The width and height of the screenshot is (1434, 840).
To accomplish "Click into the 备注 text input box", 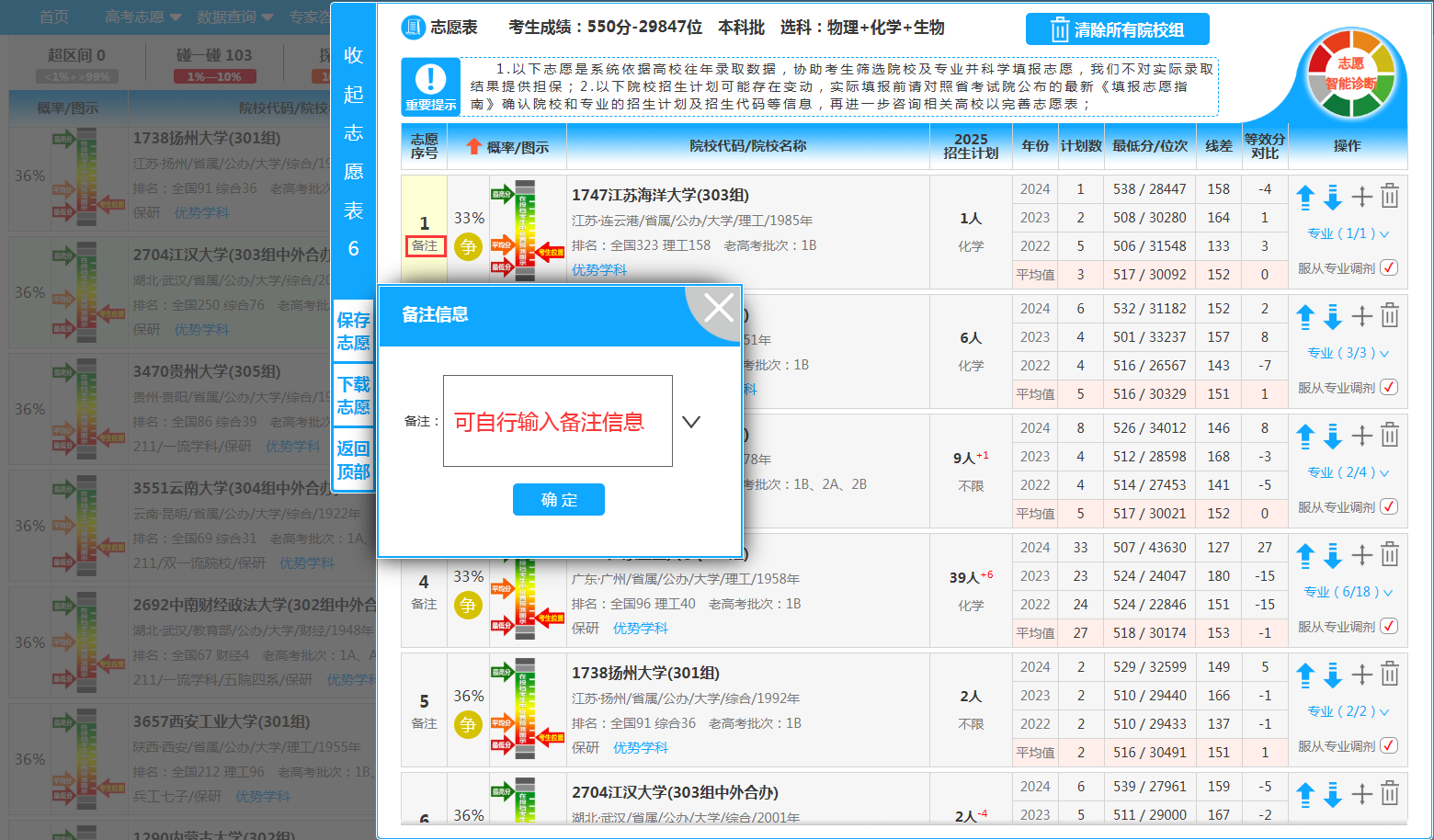I will tap(557, 421).
